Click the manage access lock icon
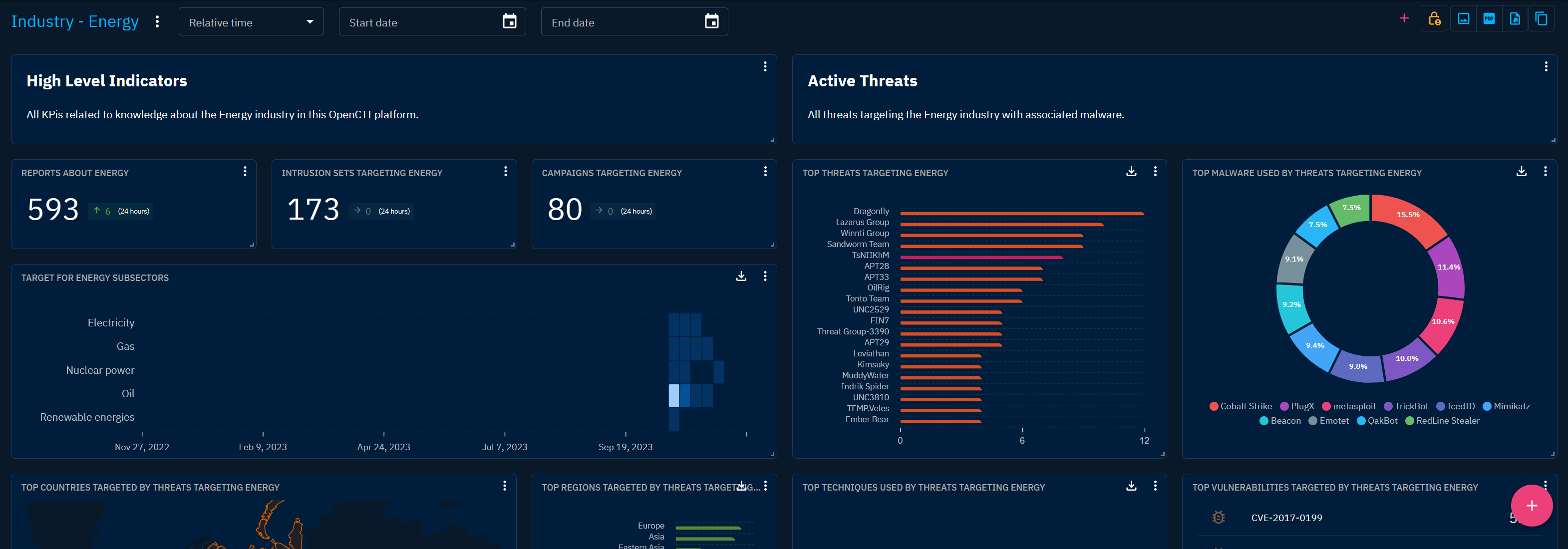This screenshot has width=1568, height=549. click(x=1434, y=19)
